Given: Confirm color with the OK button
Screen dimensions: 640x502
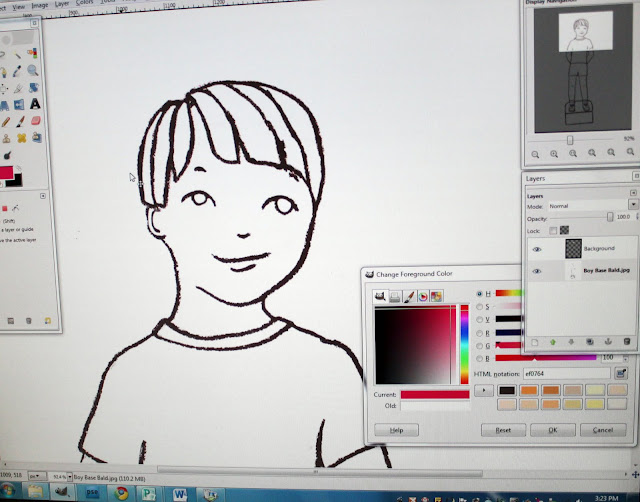Looking at the screenshot, I should coord(553,430).
